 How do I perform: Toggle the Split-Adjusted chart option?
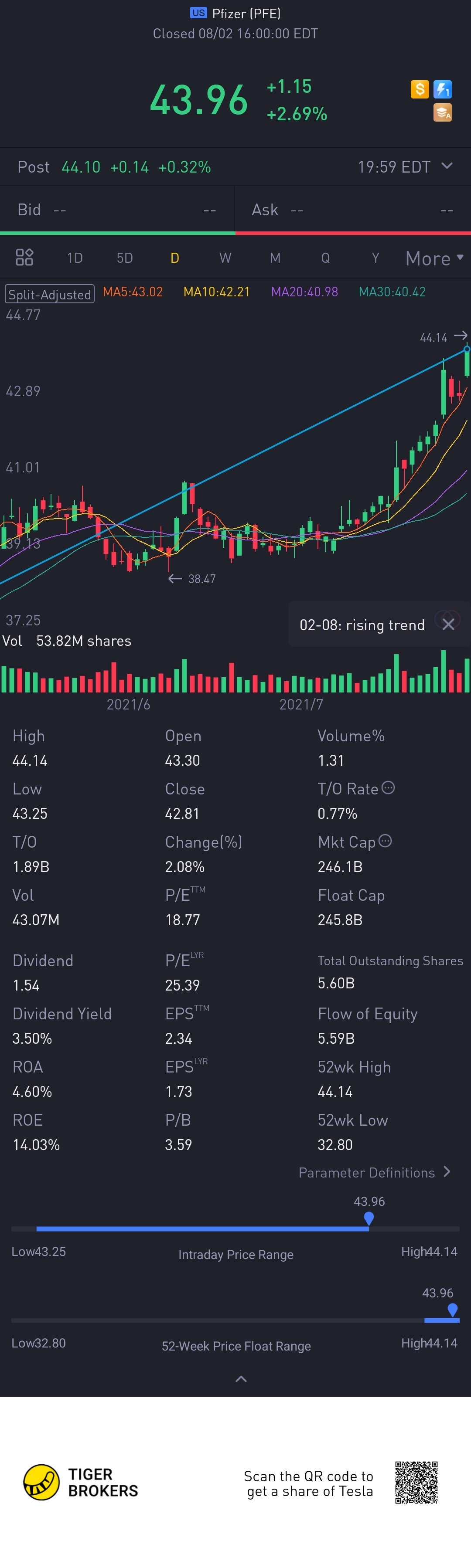pyautogui.click(x=50, y=294)
